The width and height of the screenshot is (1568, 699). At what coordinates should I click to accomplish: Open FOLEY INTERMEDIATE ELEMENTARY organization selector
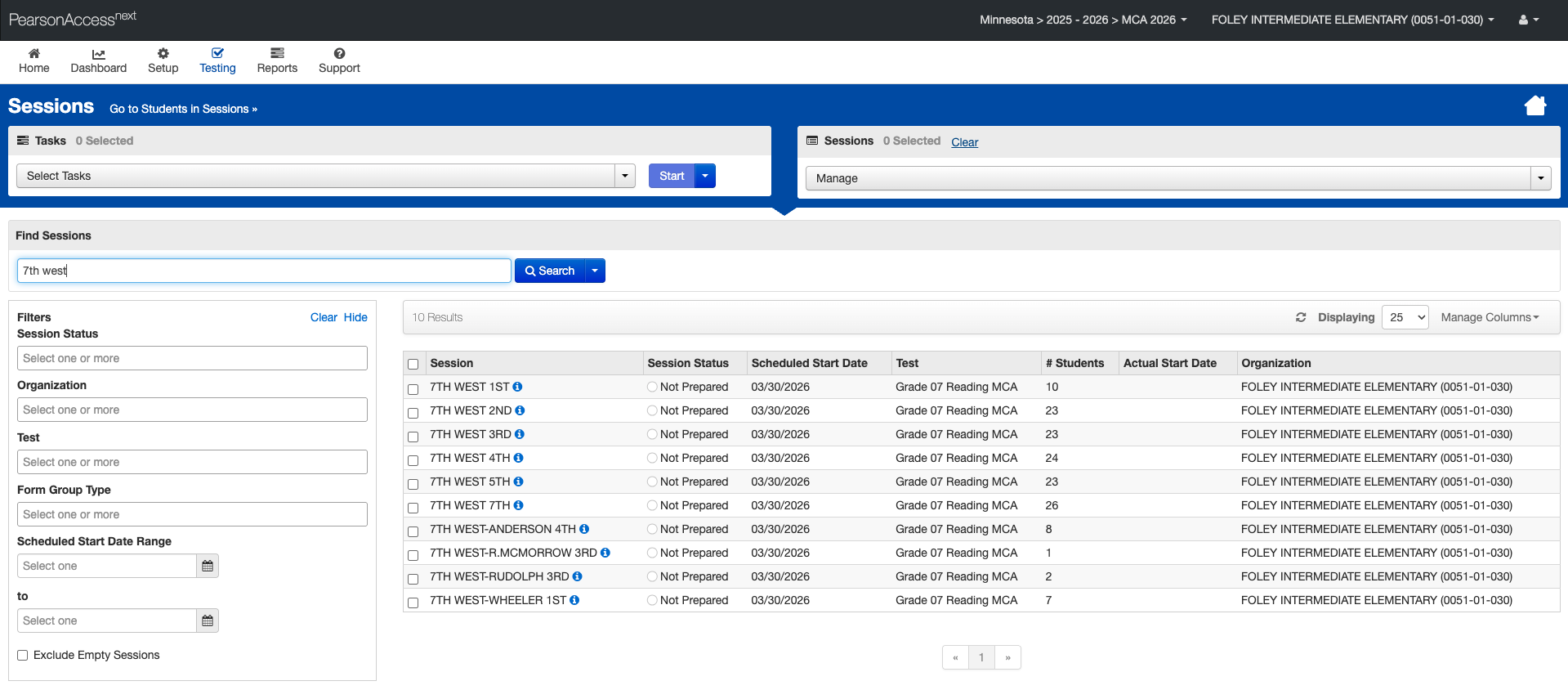coord(1353,20)
